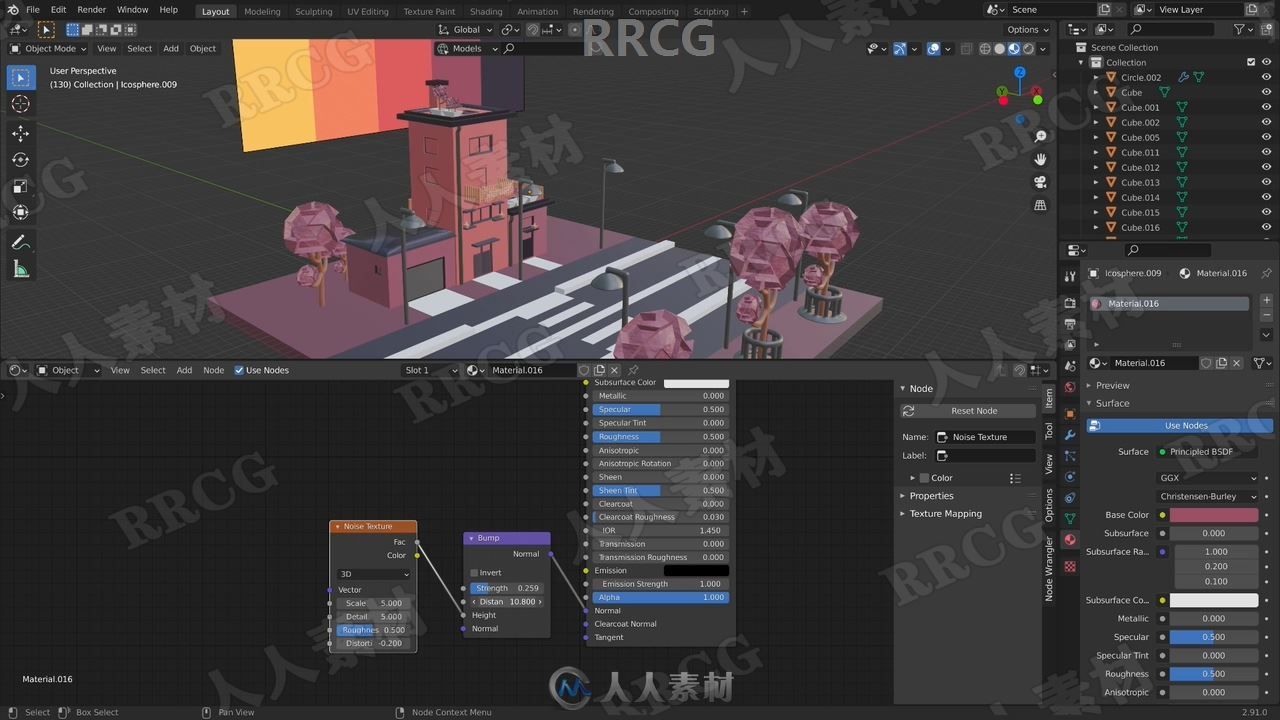The image size is (1280, 720).
Task: Click the Alpha slider on Principled node
Action: [x=661, y=597]
